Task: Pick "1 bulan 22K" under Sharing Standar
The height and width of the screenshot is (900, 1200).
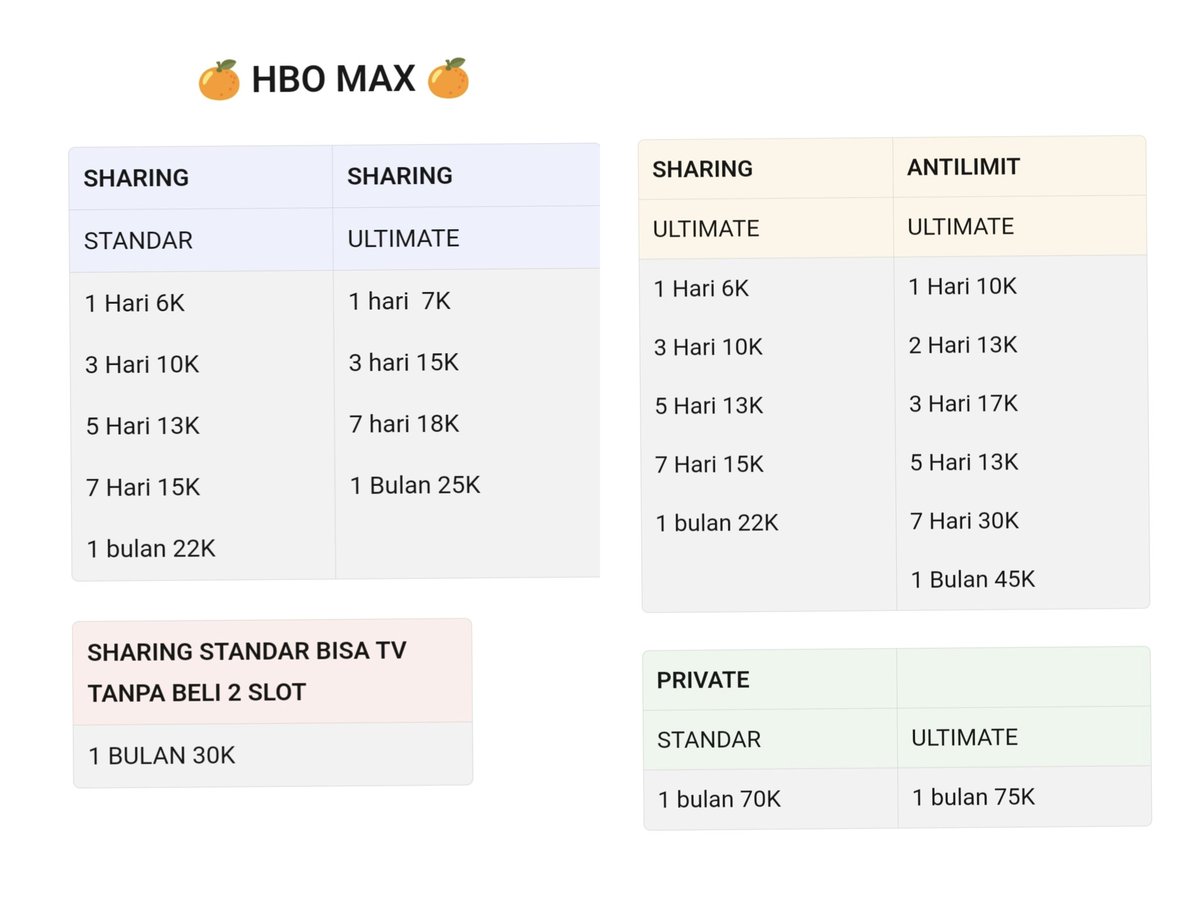Action: (150, 548)
